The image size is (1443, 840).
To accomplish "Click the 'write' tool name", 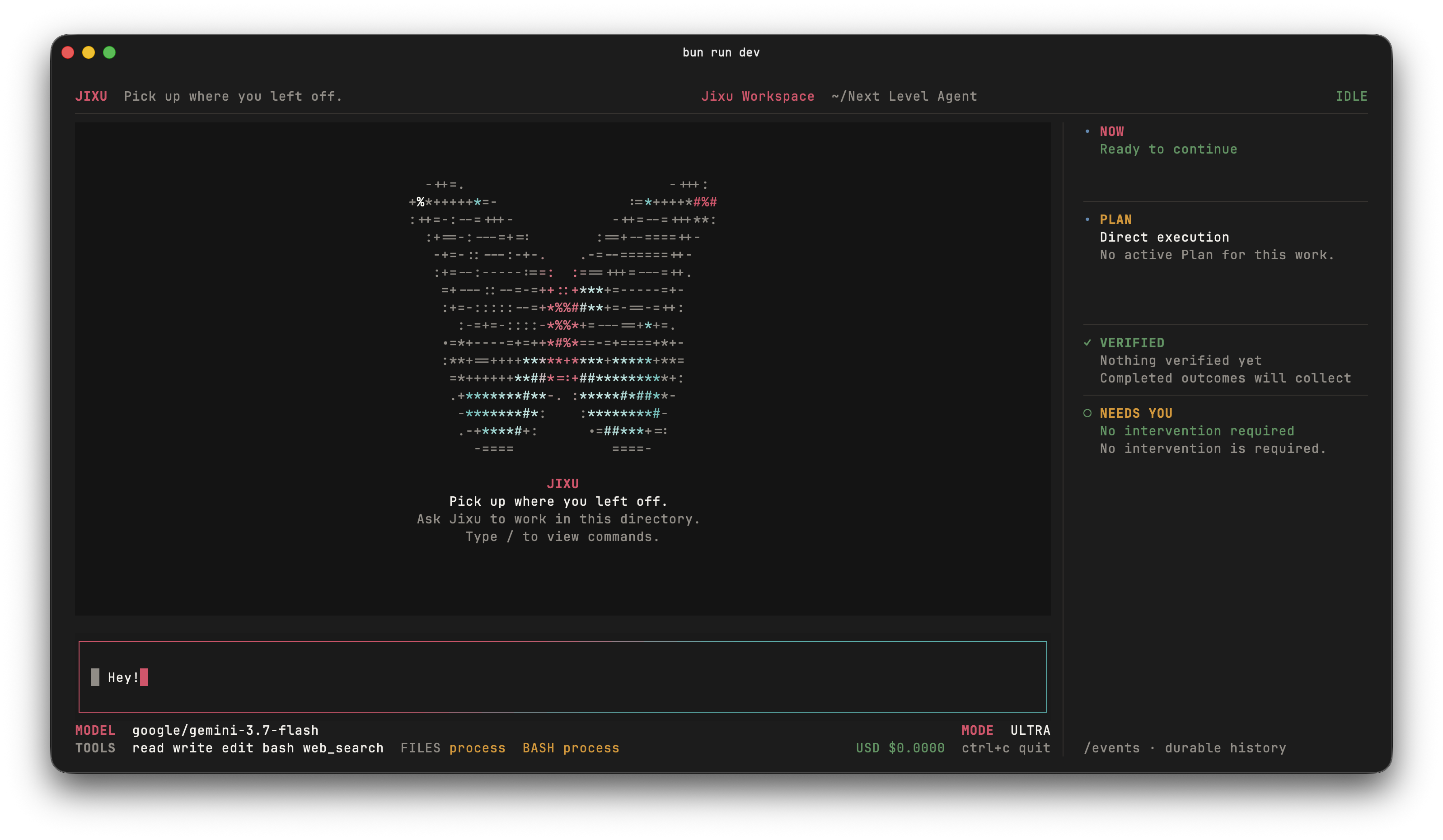I will [193, 748].
